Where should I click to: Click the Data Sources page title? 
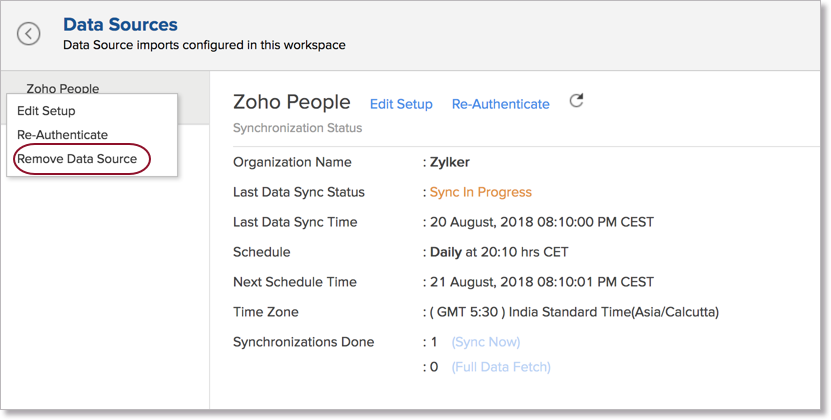click(120, 24)
